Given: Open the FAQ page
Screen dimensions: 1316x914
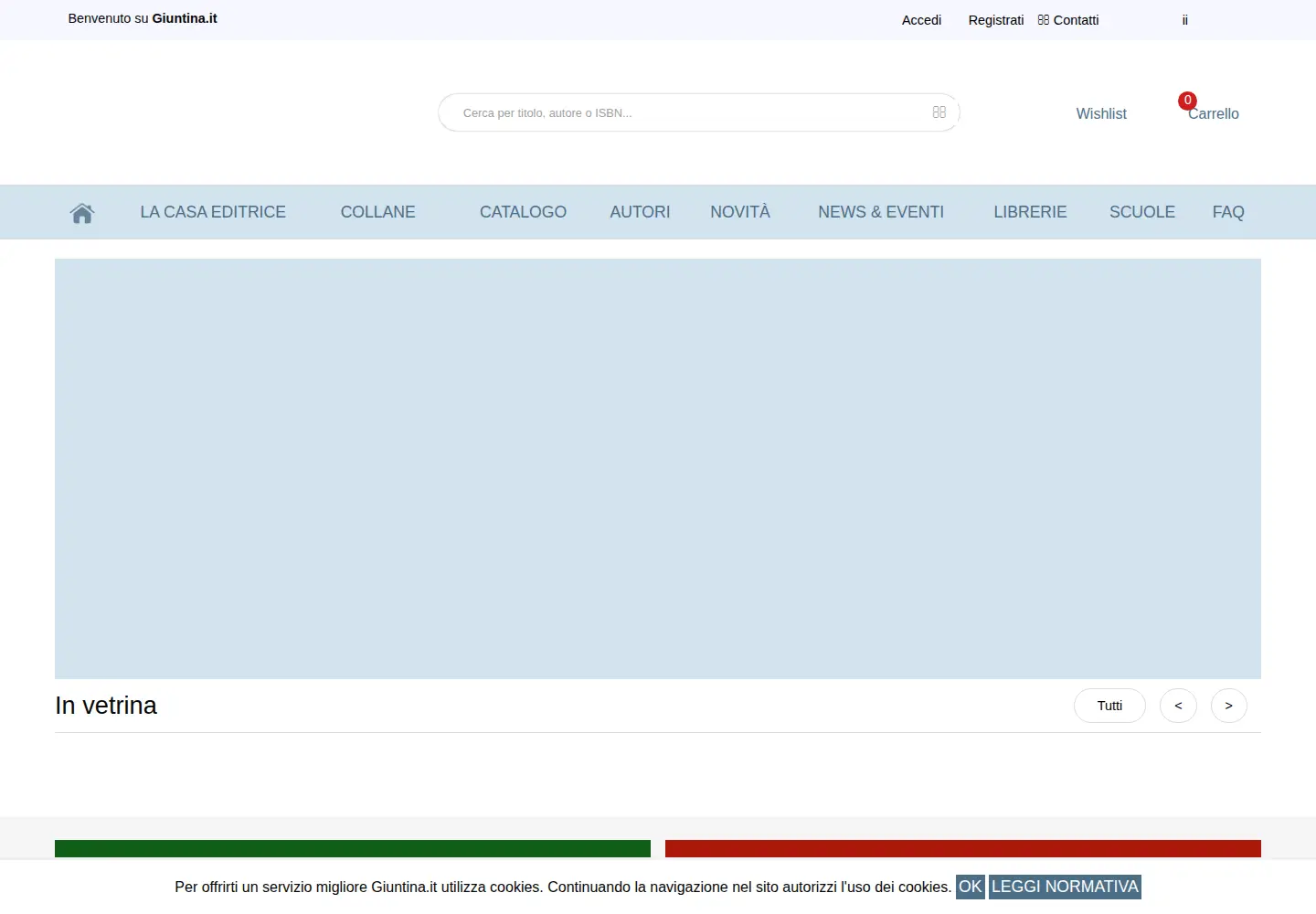Looking at the screenshot, I should pyautogui.click(x=1228, y=212).
